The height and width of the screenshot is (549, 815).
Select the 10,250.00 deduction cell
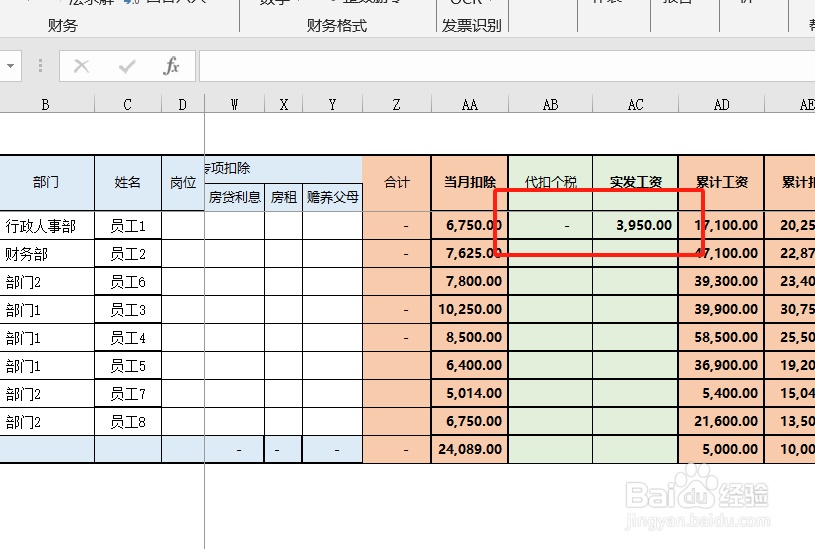click(x=469, y=309)
